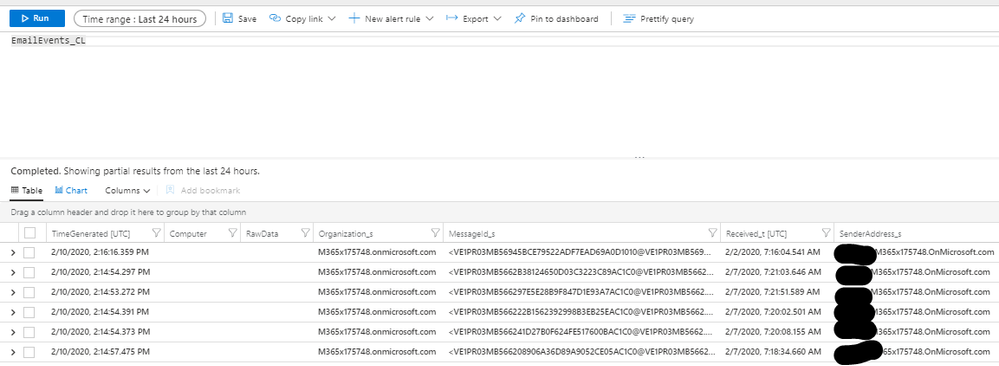Expand the New alert rule dropdown arrow
Screen dimensions: 999x366
tap(429, 19)
